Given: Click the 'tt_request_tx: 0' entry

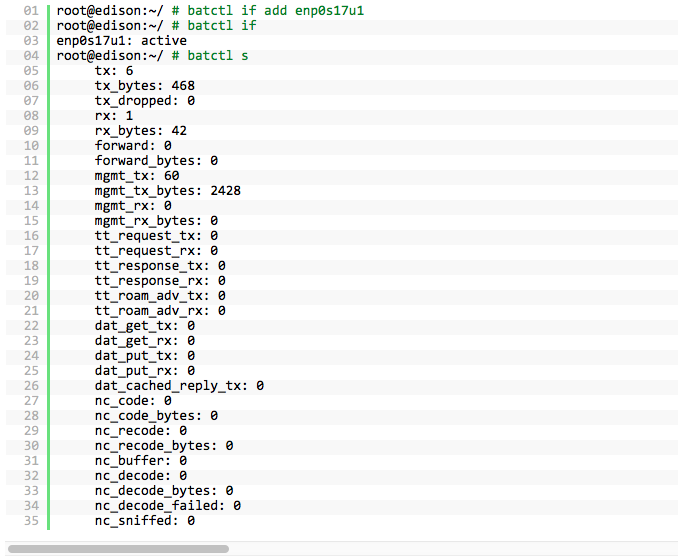Looking at the screenshot, I should pos(157,236).
